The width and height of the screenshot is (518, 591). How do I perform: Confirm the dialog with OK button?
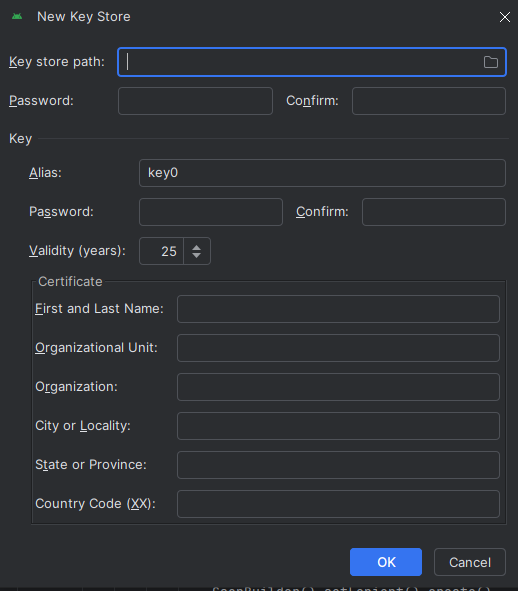386,562
